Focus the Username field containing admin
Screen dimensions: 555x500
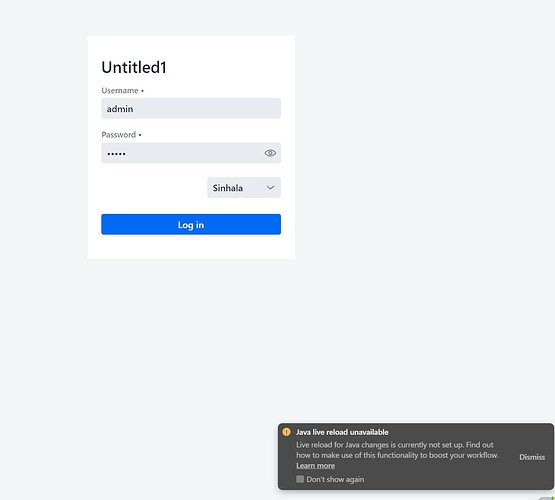(191, 108)
